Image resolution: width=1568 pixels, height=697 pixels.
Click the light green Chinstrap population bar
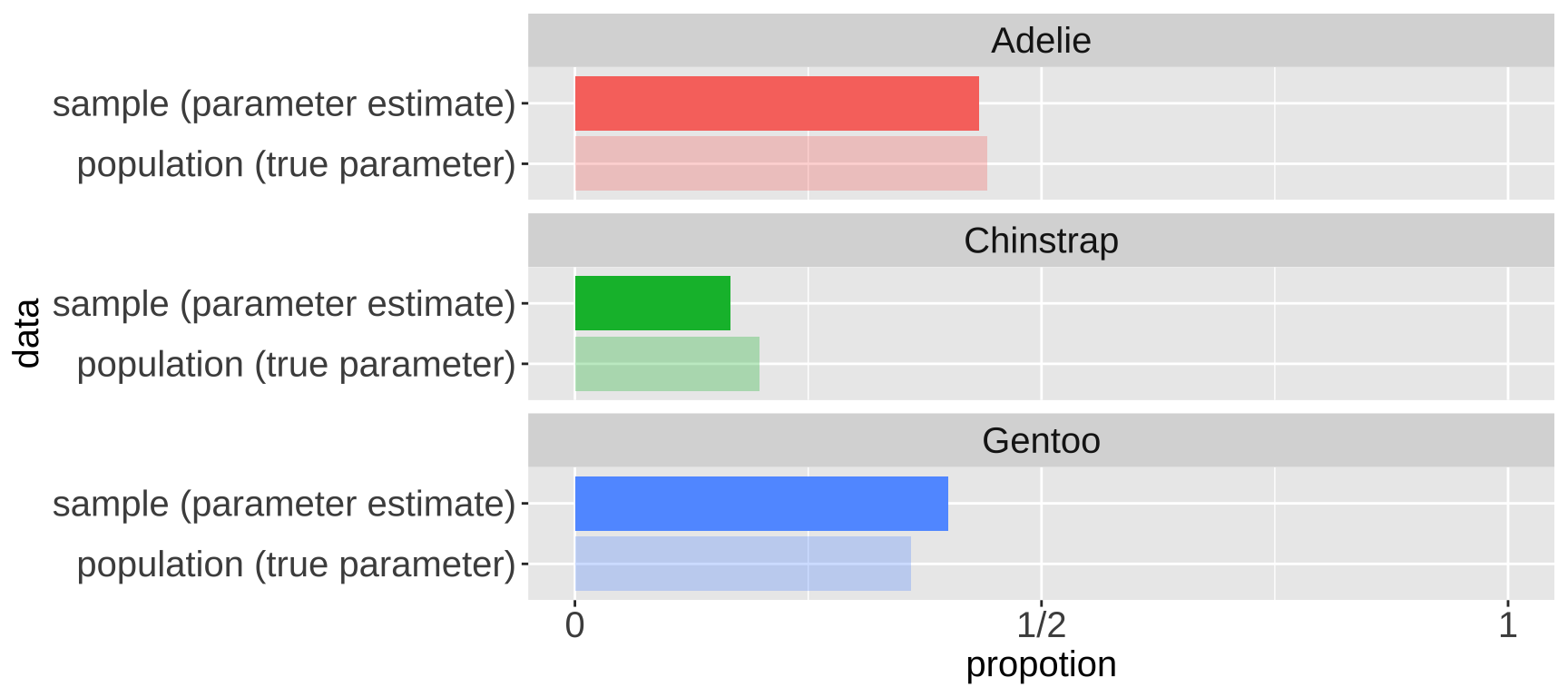[667, 364]
